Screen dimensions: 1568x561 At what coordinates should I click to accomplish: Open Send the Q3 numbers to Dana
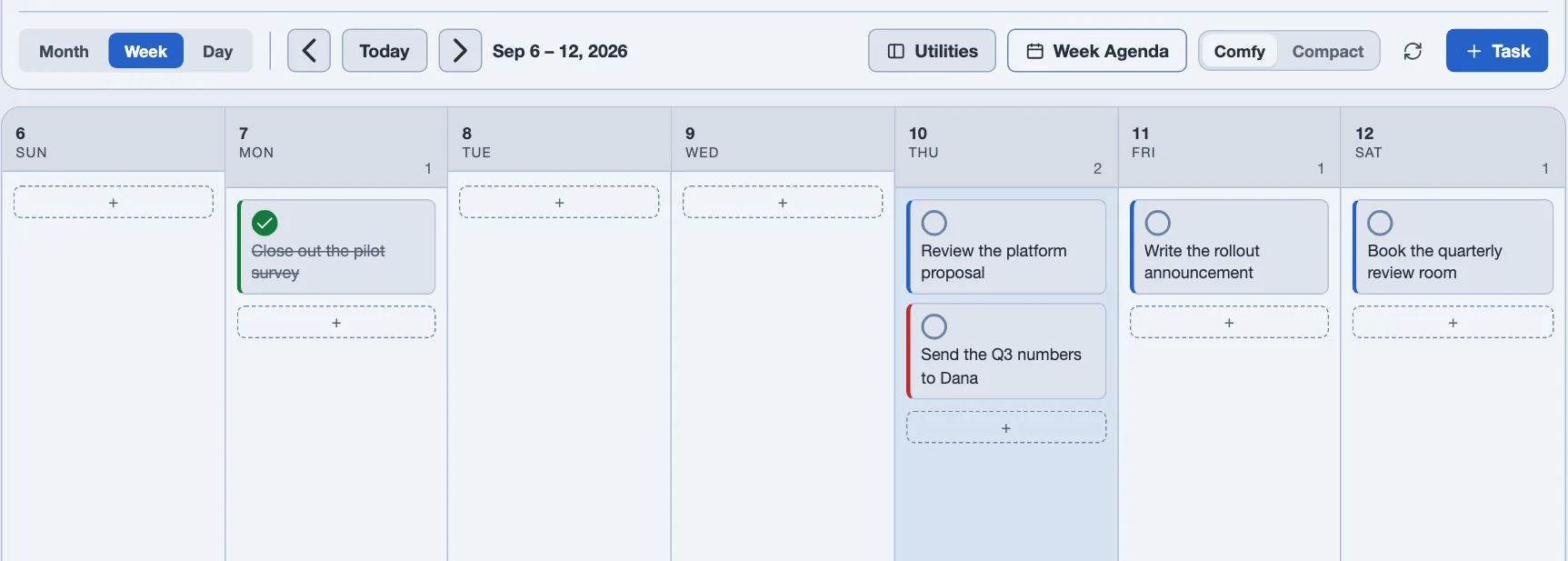click(x=1006, y=351)
